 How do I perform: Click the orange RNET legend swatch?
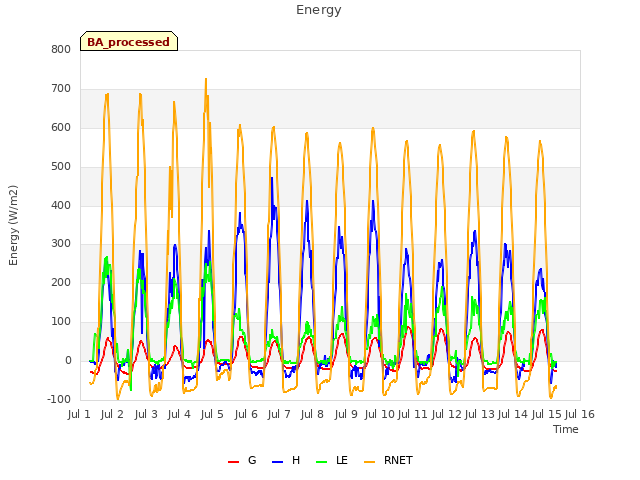tap(369, 461)
